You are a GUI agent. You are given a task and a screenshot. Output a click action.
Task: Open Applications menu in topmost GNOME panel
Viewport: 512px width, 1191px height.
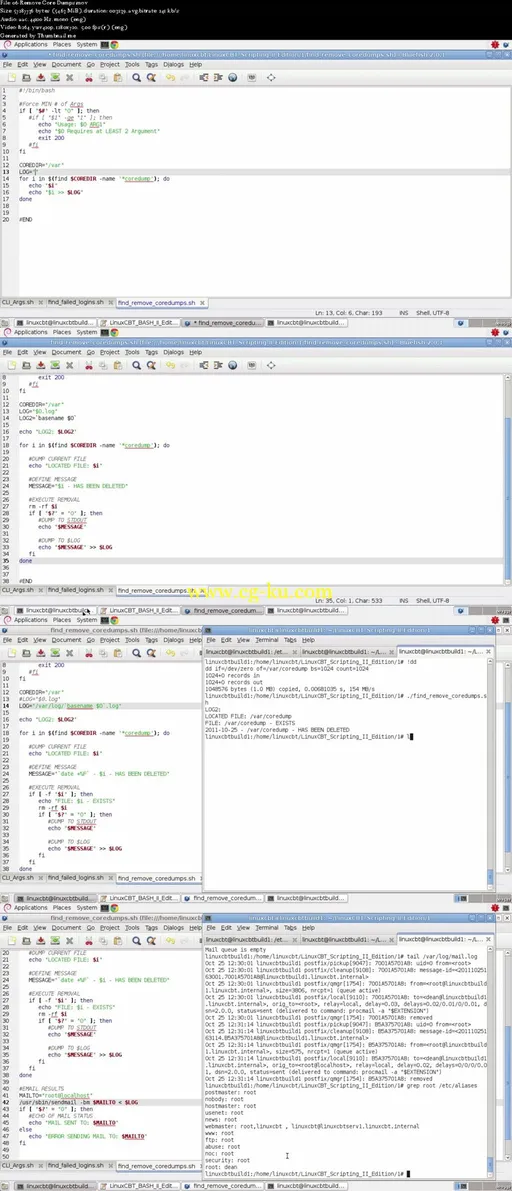[30, 45]
